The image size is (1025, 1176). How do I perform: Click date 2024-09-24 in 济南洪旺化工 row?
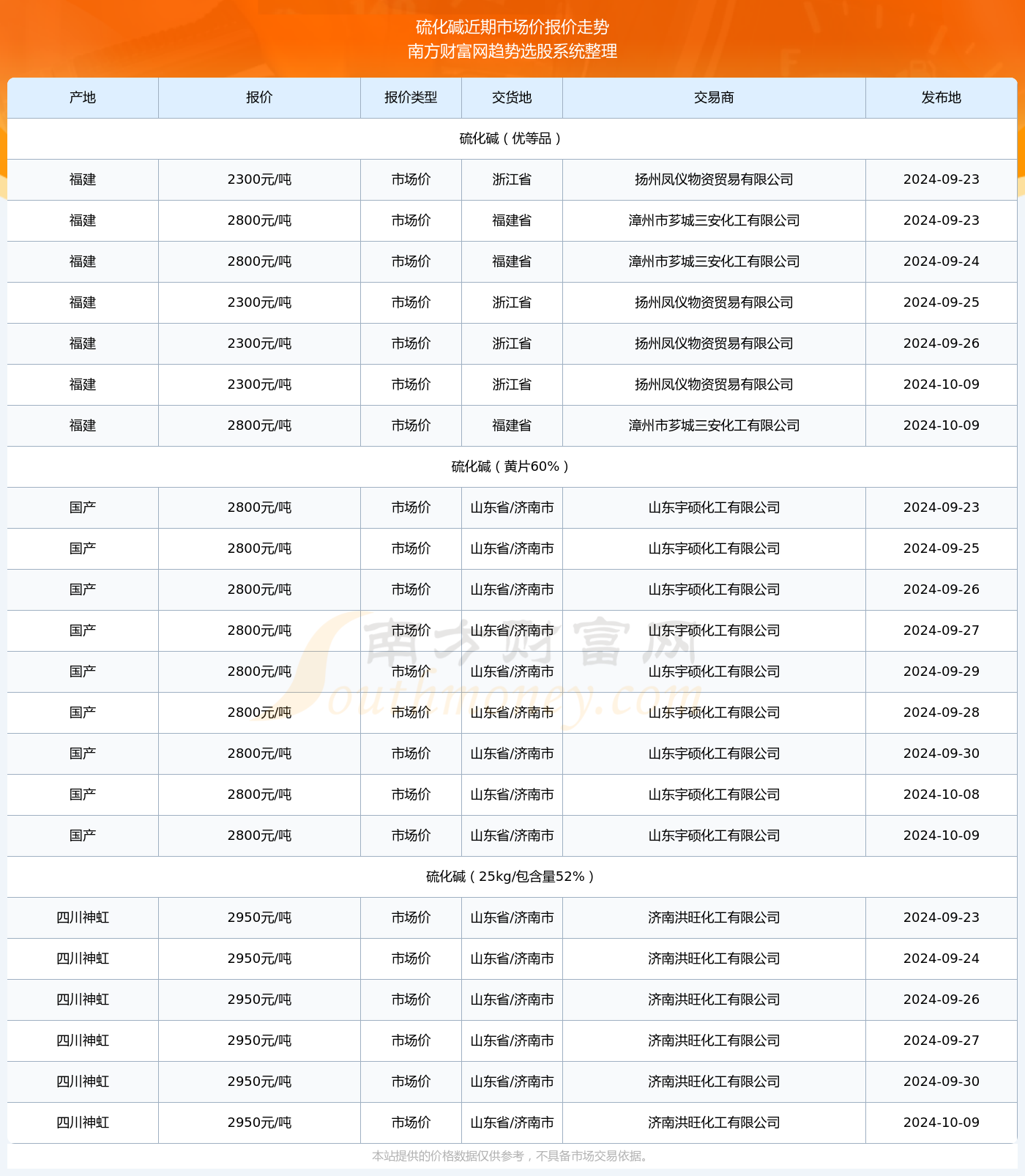[x=942, y=959]
